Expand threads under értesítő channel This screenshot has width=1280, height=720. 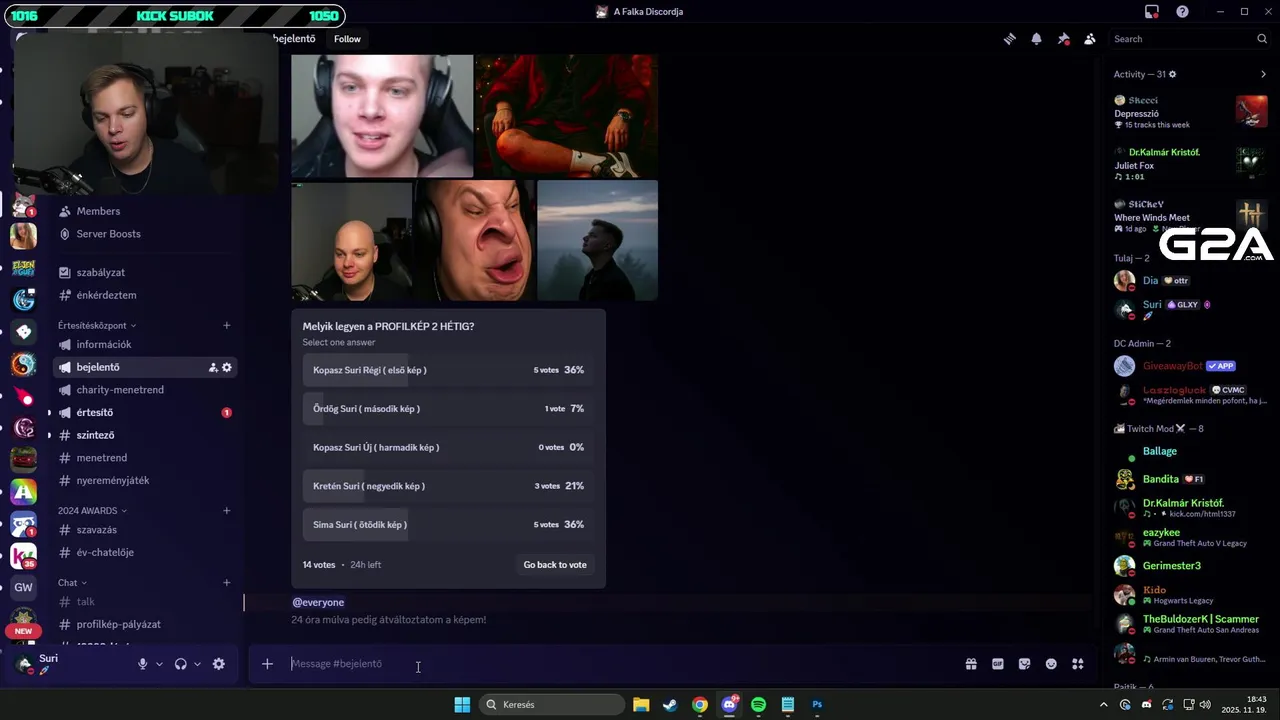coord(49,412)
